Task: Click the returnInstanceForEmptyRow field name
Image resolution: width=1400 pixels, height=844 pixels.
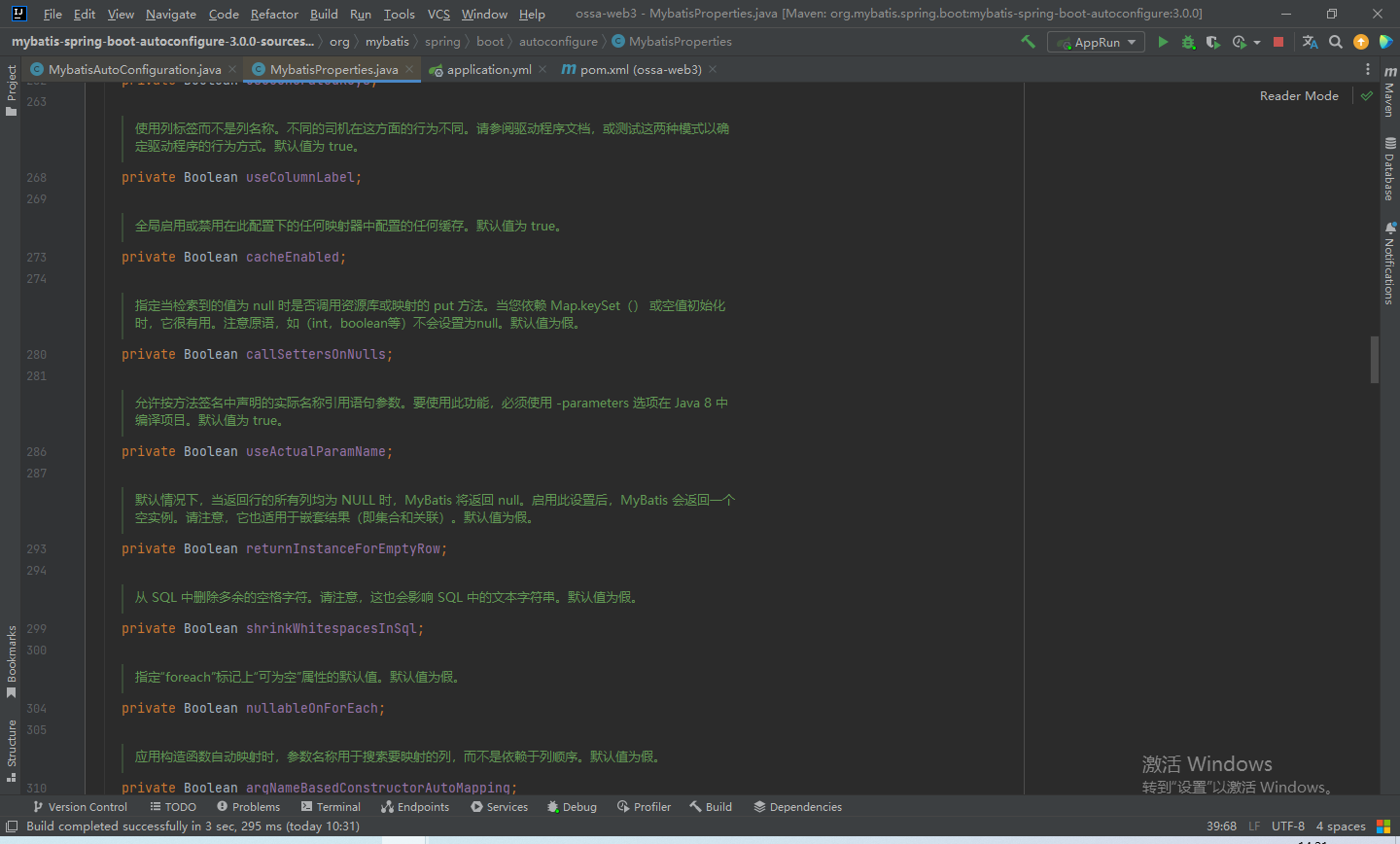Action: point(343,548)
